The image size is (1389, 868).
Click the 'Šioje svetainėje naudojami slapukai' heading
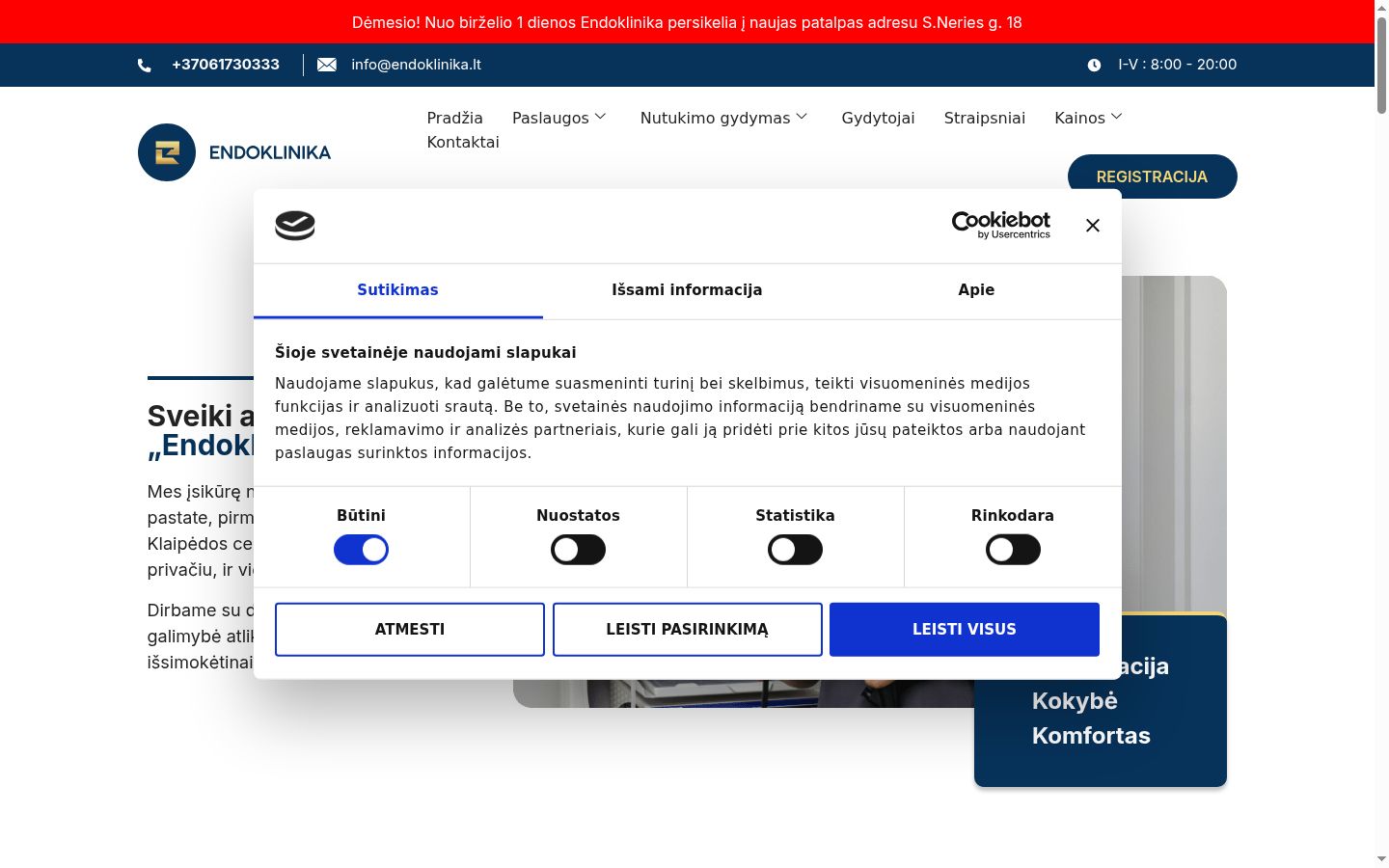(425, 353)
